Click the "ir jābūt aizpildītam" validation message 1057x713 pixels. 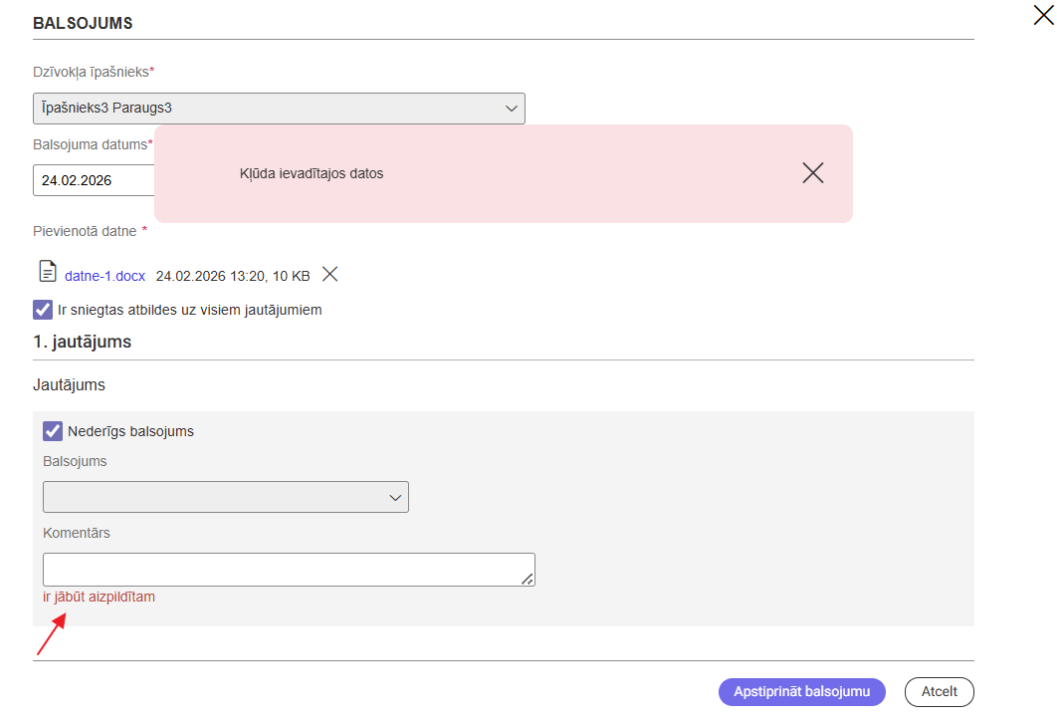coord(99,597)
